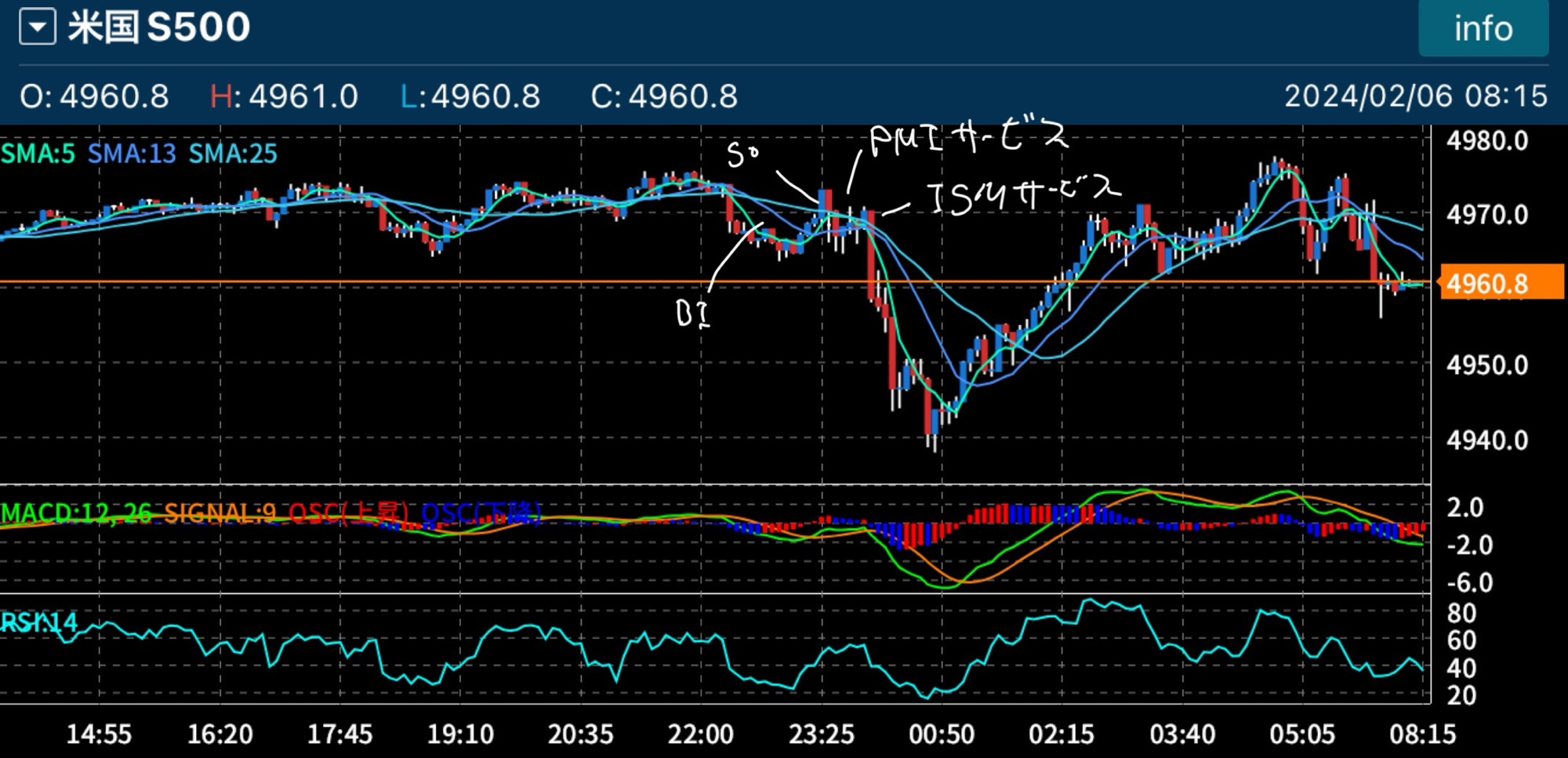This screenshot has width=1568, height=758.
Task: Click the closing price C: 4960.8 readout
Action: [x=664, y=96]
